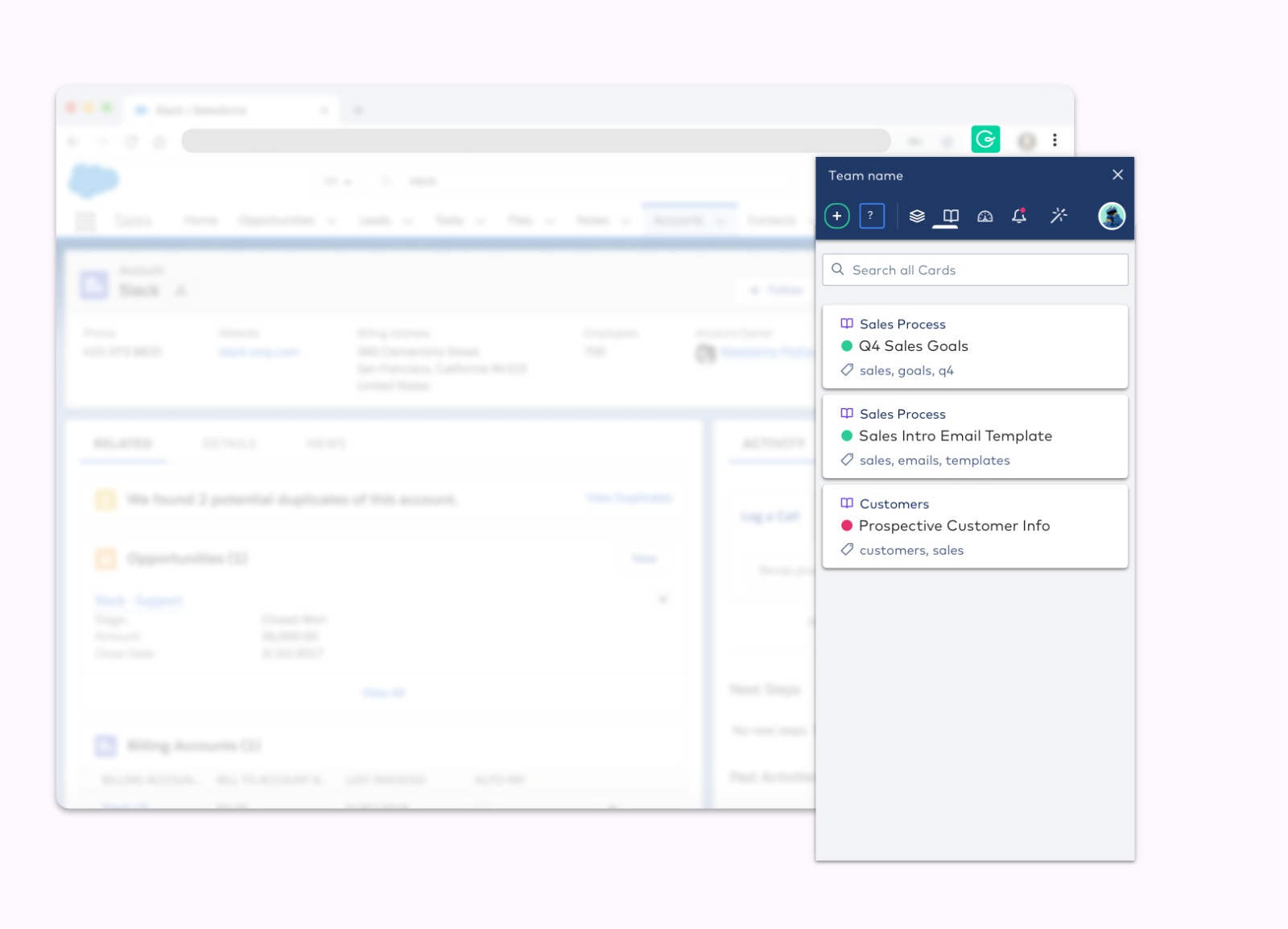Click the Customers collection label

pos(894,504)
